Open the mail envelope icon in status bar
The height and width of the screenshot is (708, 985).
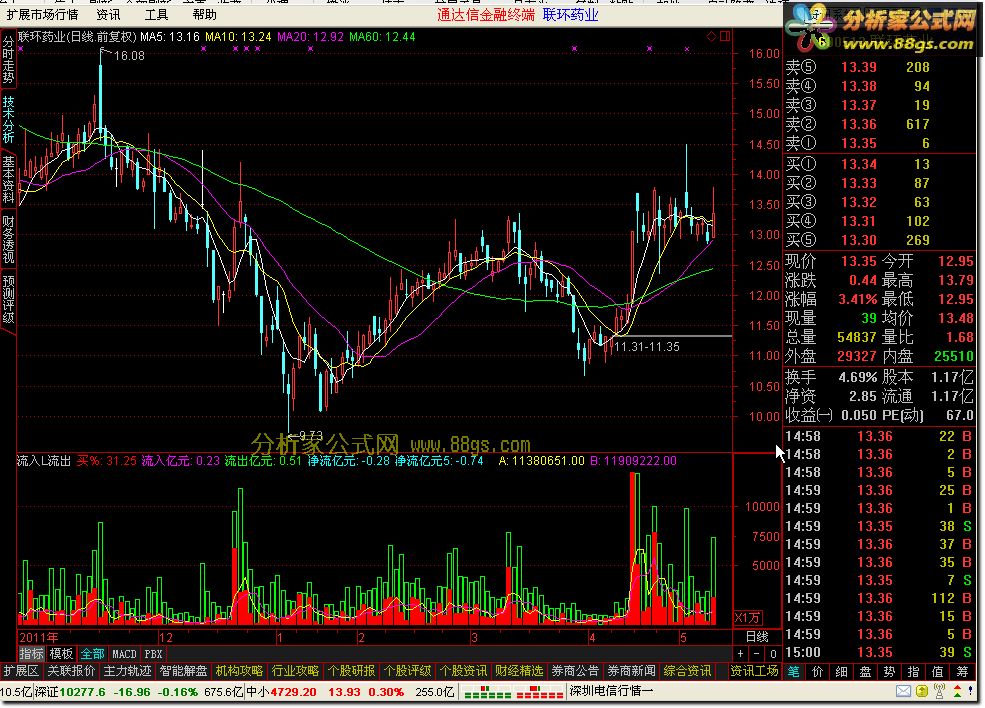[903, 692]
